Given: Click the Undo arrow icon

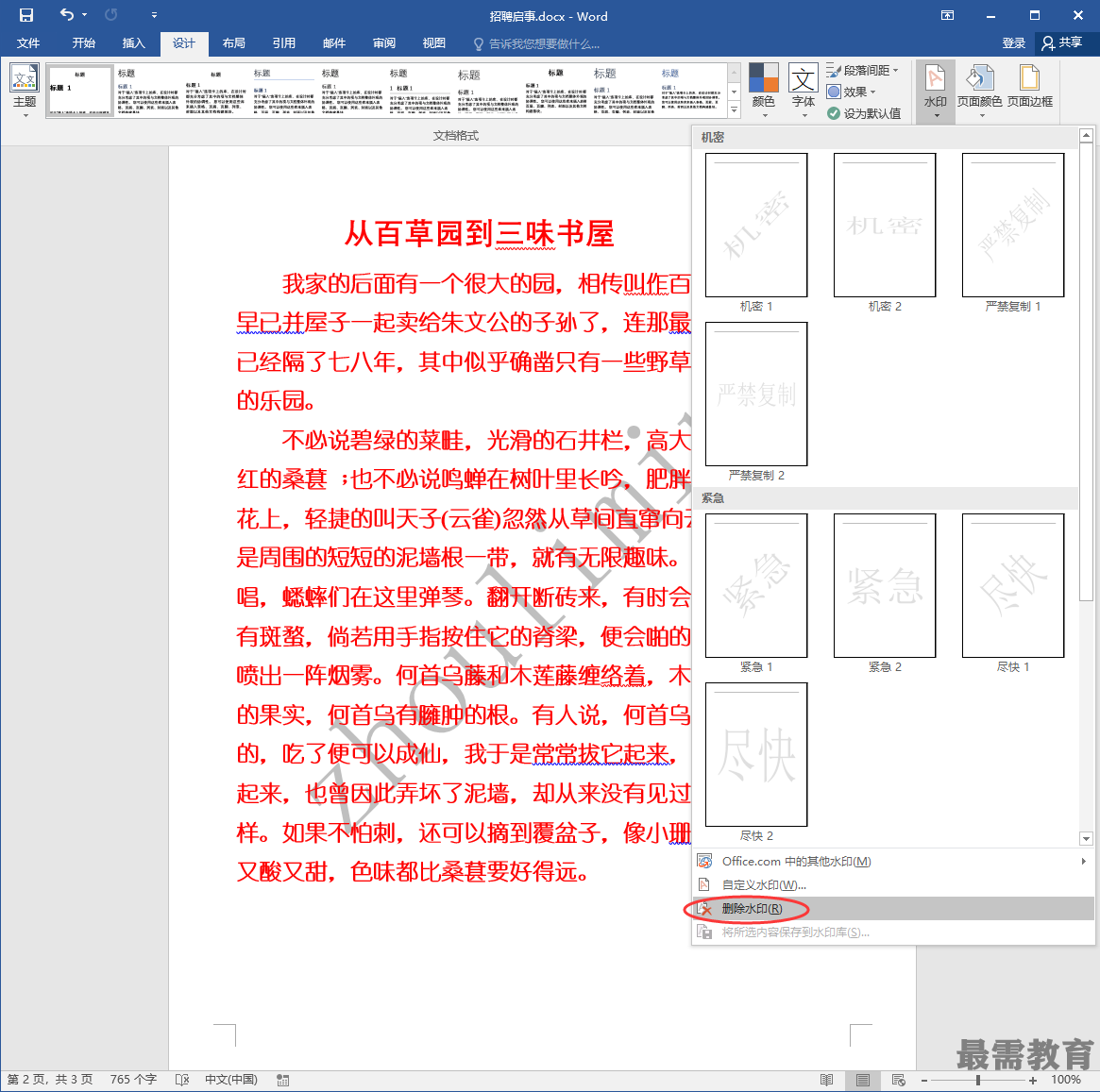Looking at the screenshot, I should click(x=67, y=15).
